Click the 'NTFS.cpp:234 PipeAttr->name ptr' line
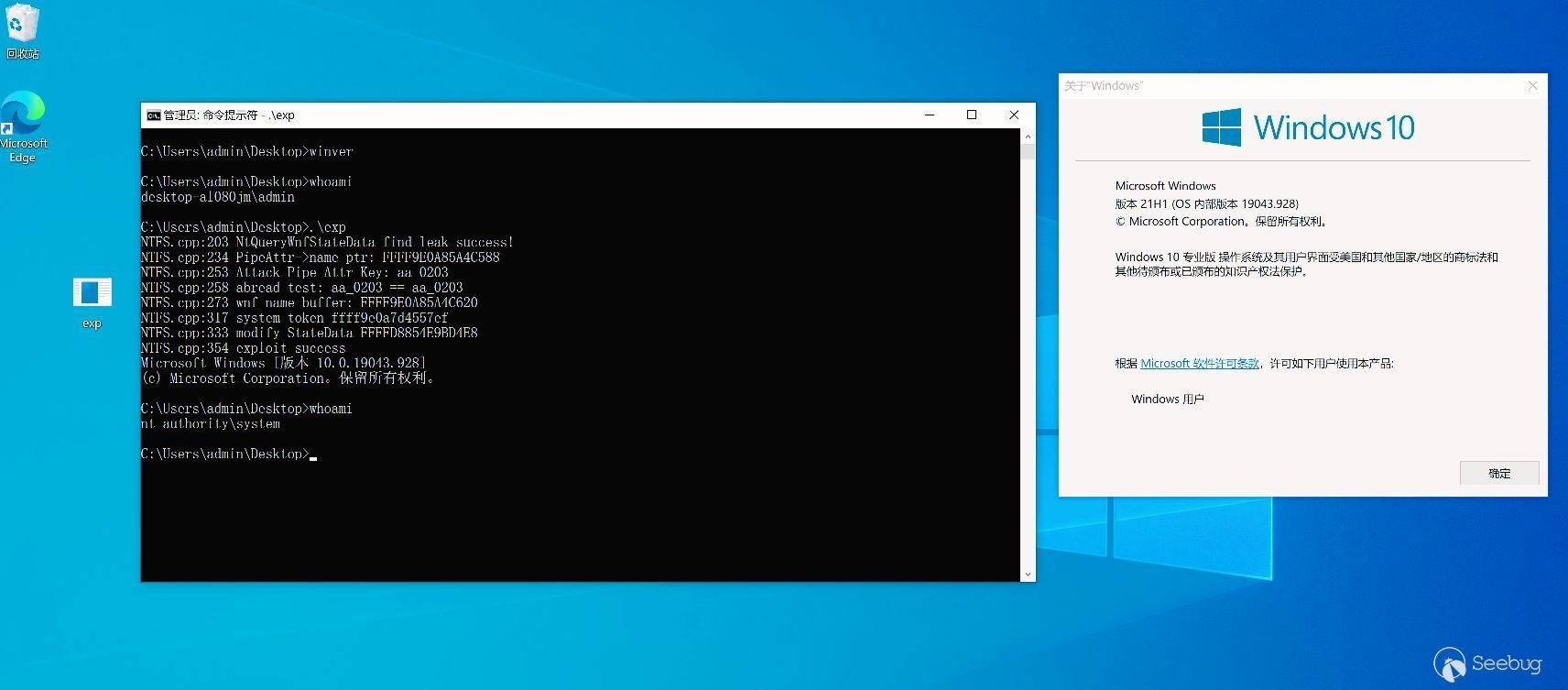Image resolution: width=1568 pixels, height=690 pixels. pyautogui.click(x=321, y=257)
